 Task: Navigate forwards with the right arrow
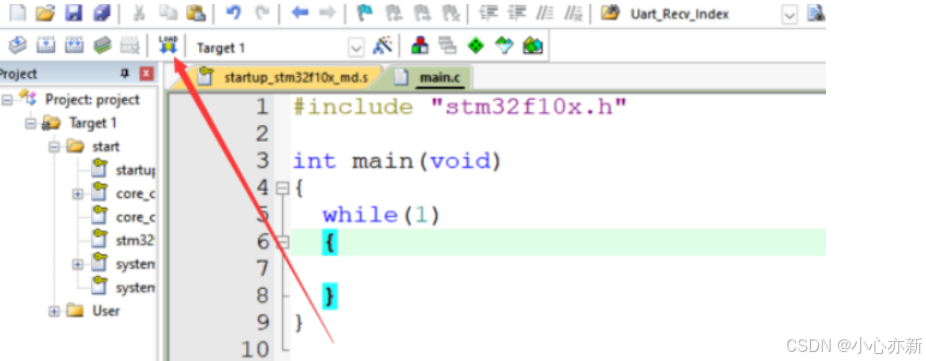327,13
